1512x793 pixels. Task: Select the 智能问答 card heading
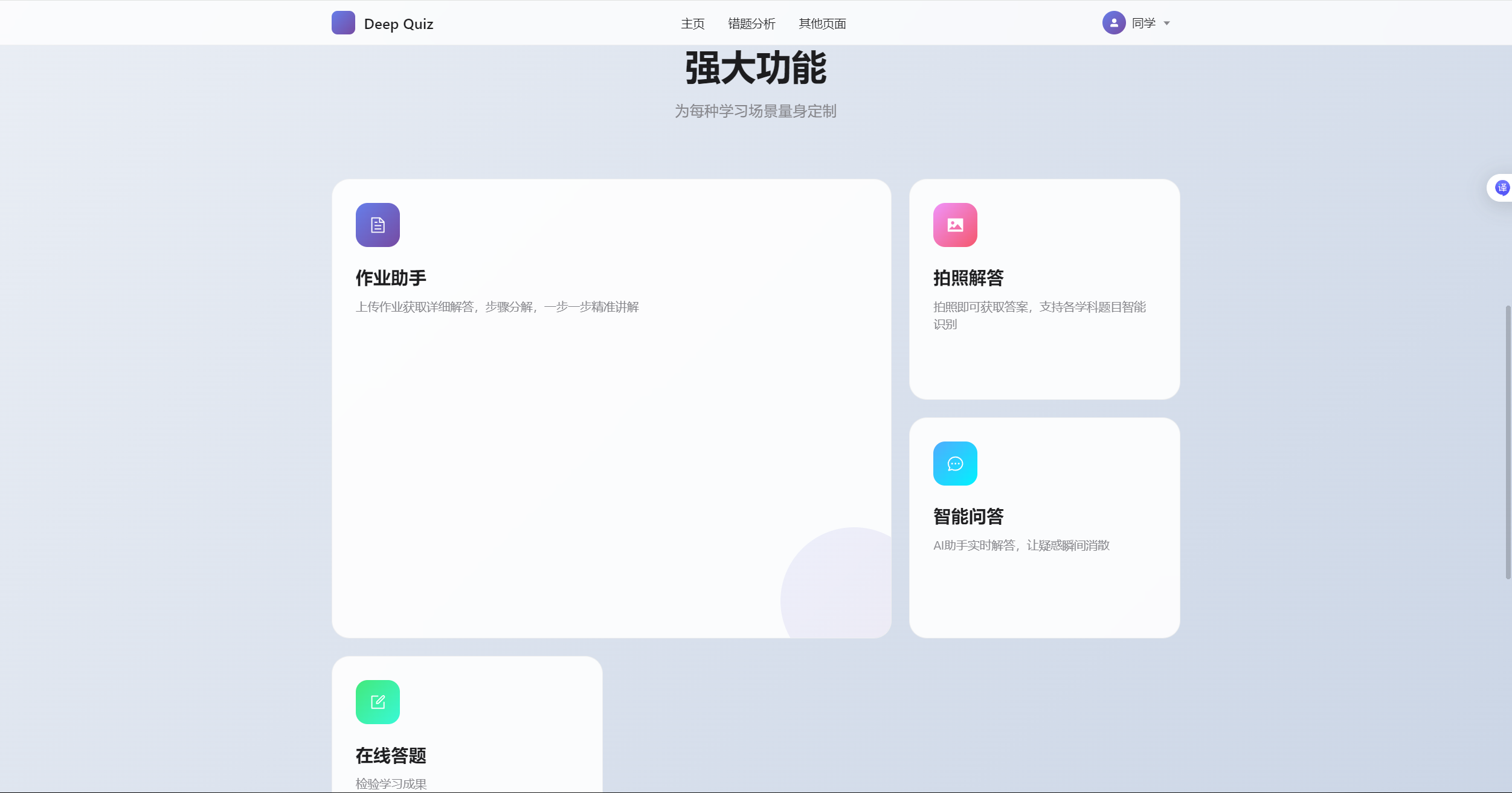pyautogui.click(x=968, y=516)
